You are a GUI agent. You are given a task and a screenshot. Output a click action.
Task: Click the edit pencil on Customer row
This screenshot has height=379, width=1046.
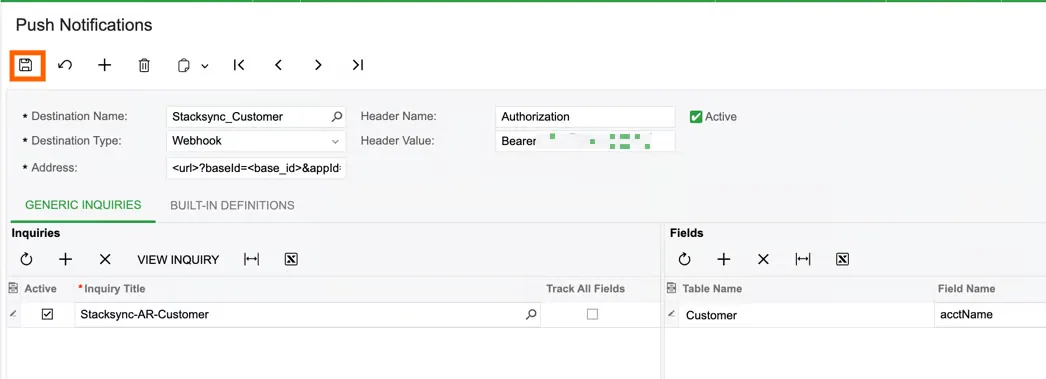tap(672, 314)
